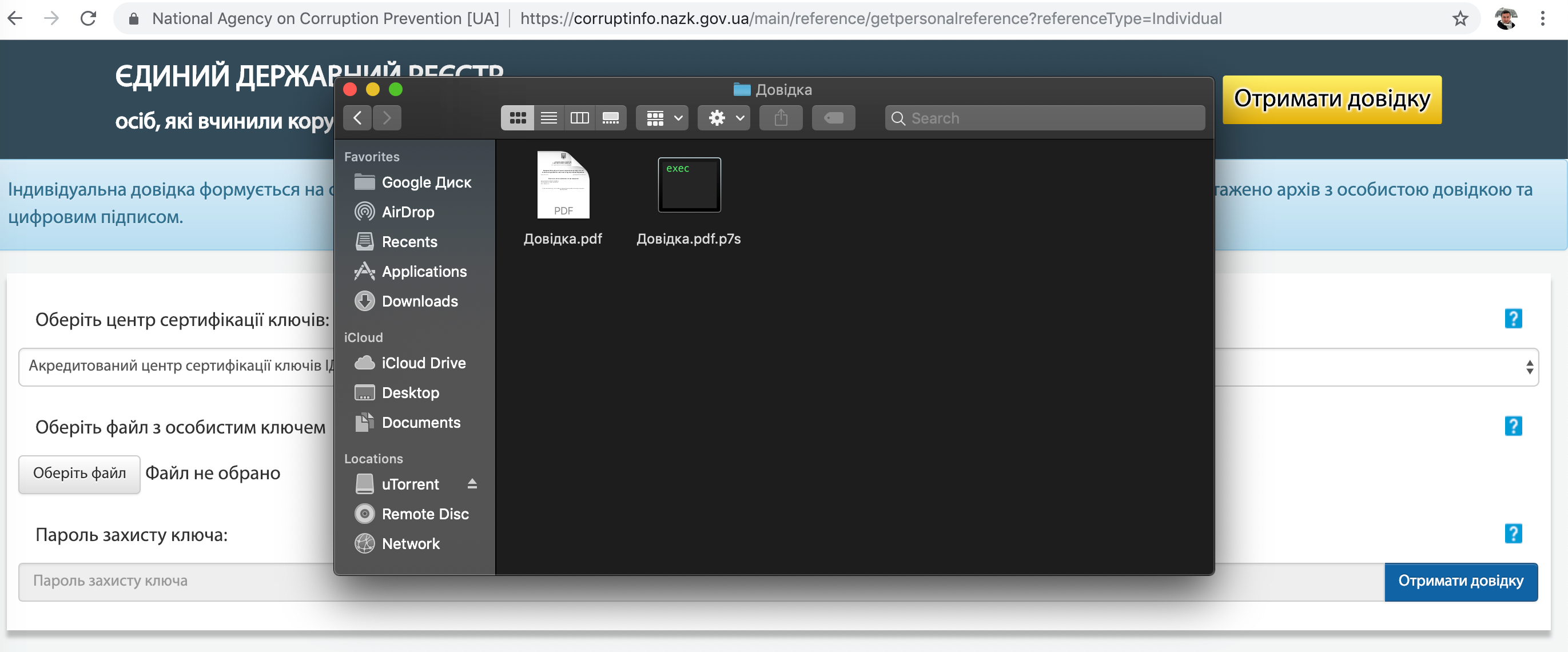The width and height of the screenshot is (1568, 652).
Task: Select the Довідка.pdf file thumbnail
Action: coord(563,185)
